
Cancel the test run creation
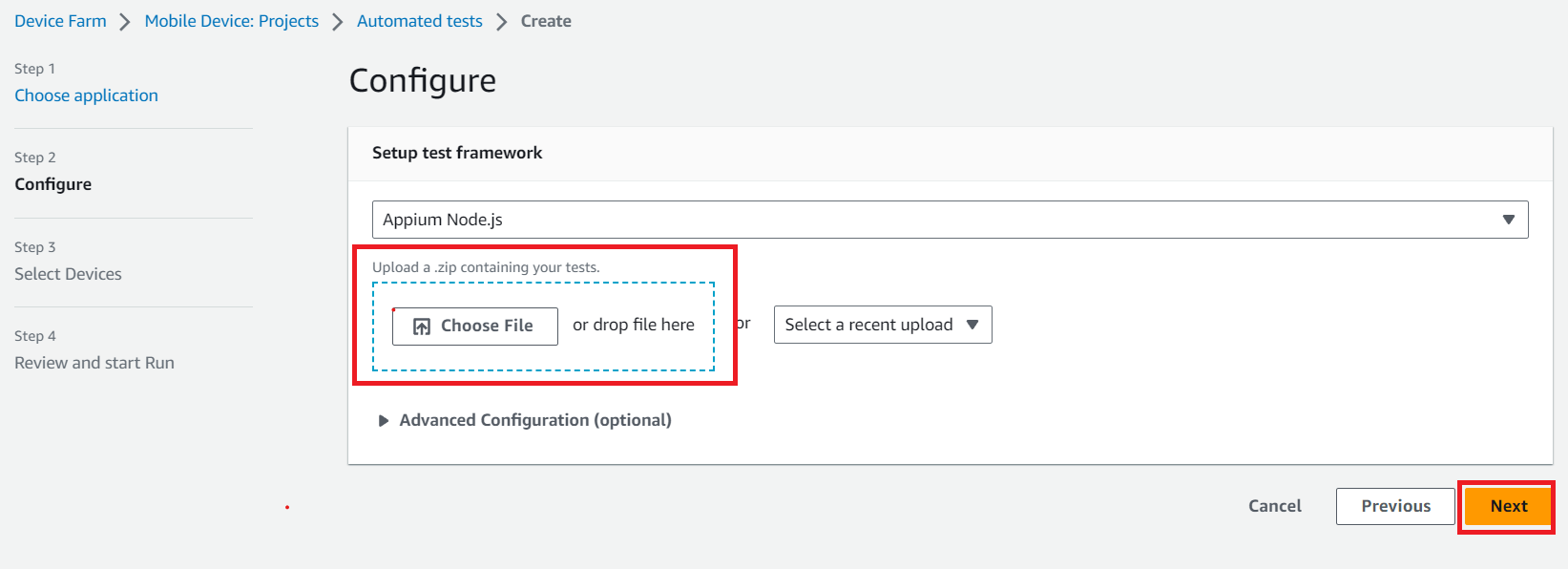pyautogui.click(x=1274, y=506)
